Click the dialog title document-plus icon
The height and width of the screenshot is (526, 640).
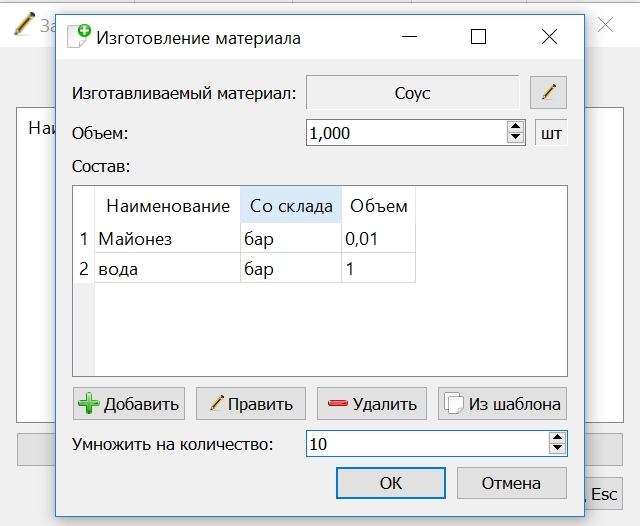point(79,36)
